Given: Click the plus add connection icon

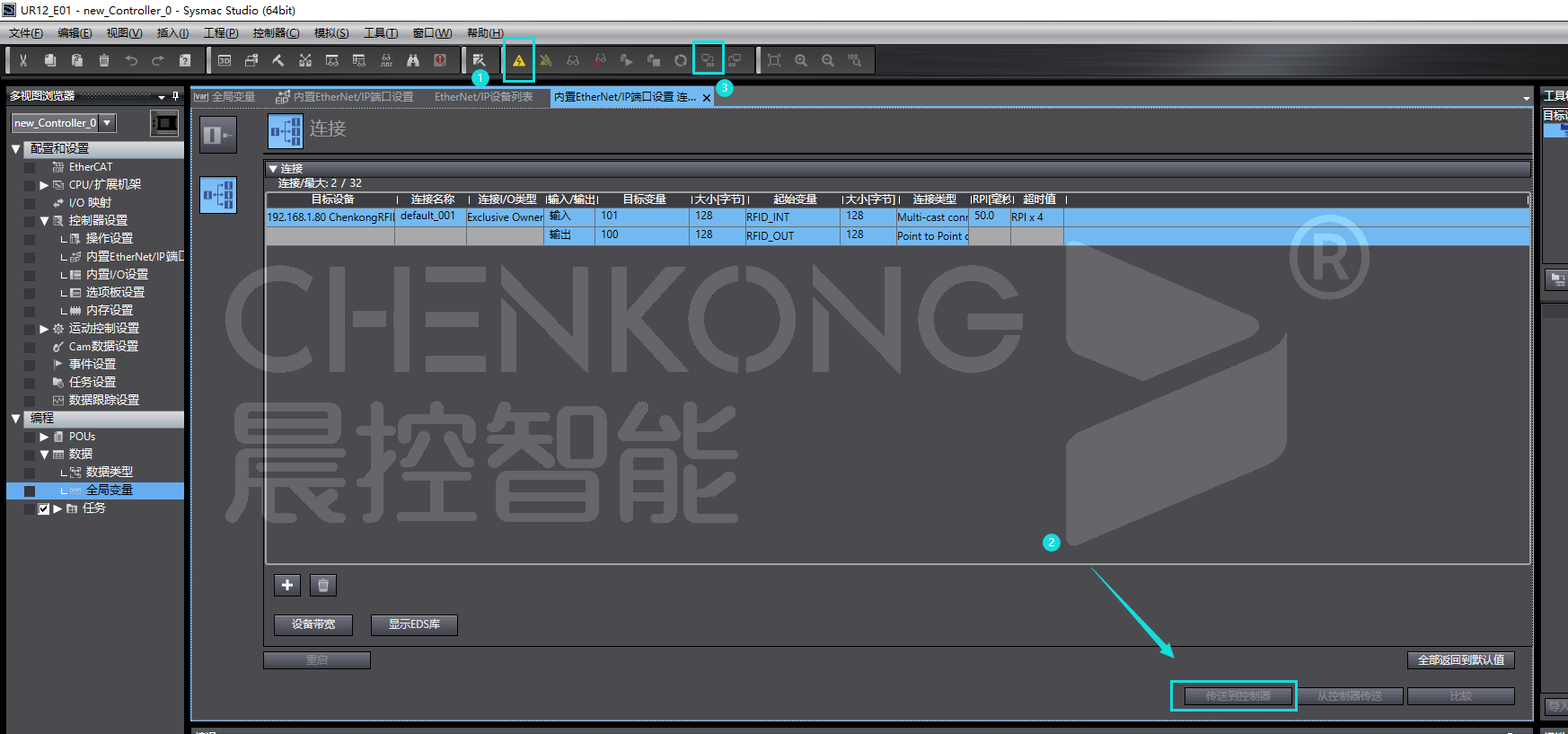Looking at the screenshot, I should (x=287, y=586).
